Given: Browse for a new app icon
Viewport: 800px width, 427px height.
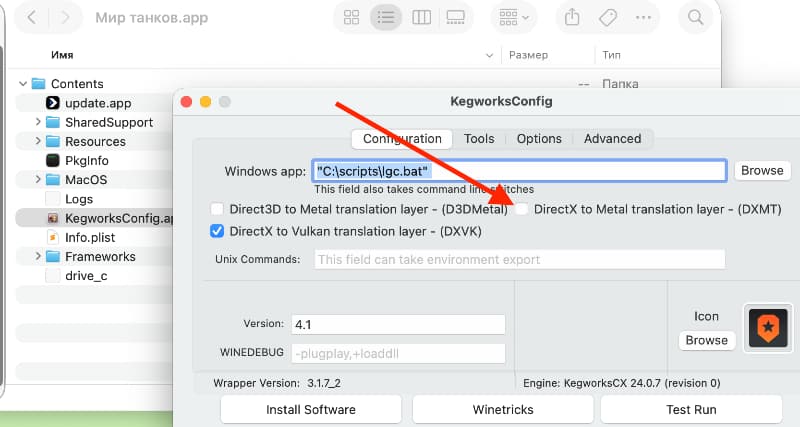Looking at the screenshot, I should (707, 340).
